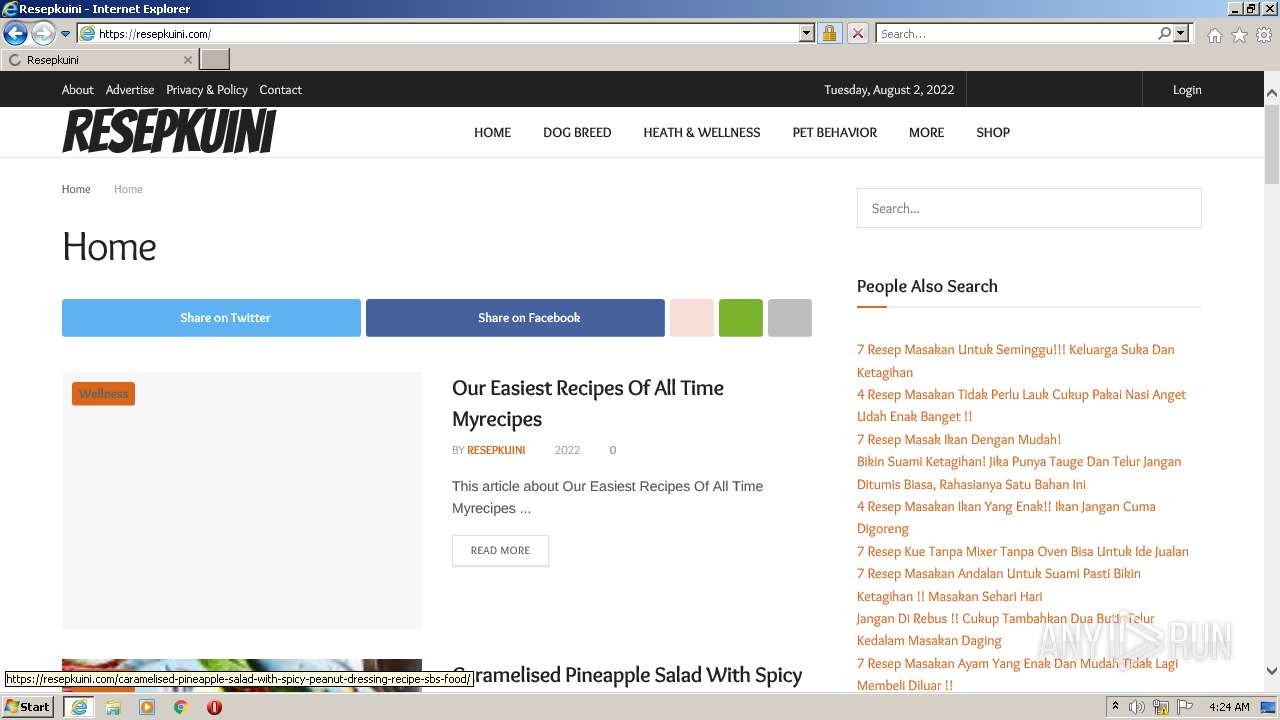
Task: Open the pineapple salad article thumbnail
Action: [242, 675]
